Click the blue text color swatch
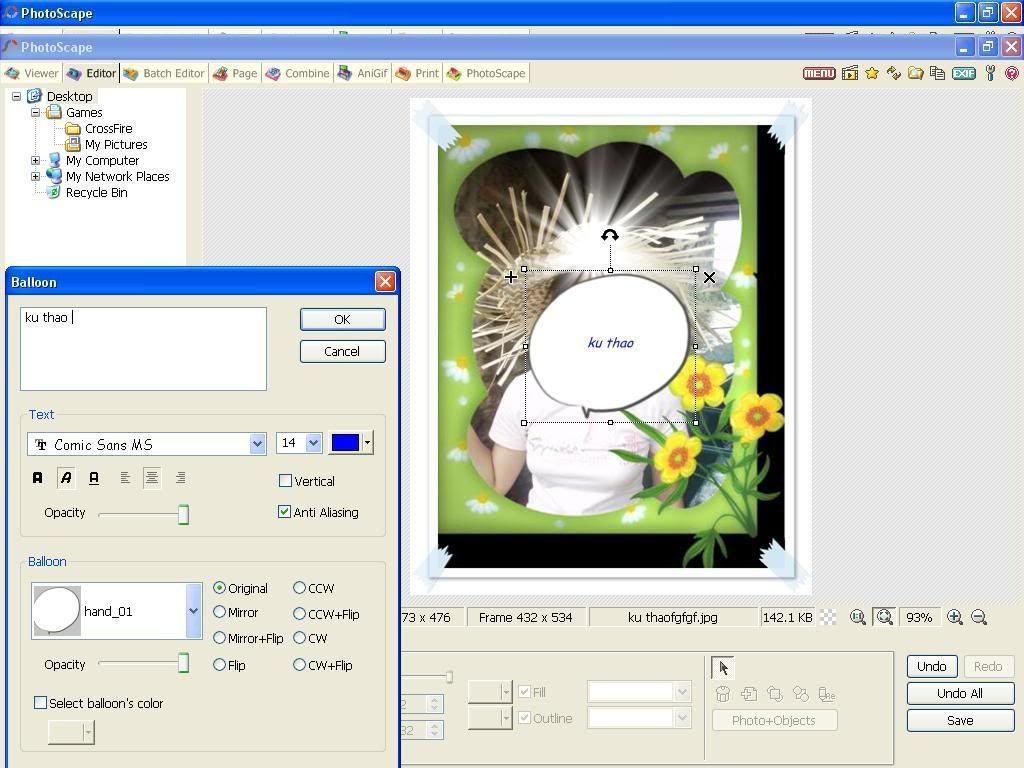Screen dimensions: 1024x768 coord(345,443)
